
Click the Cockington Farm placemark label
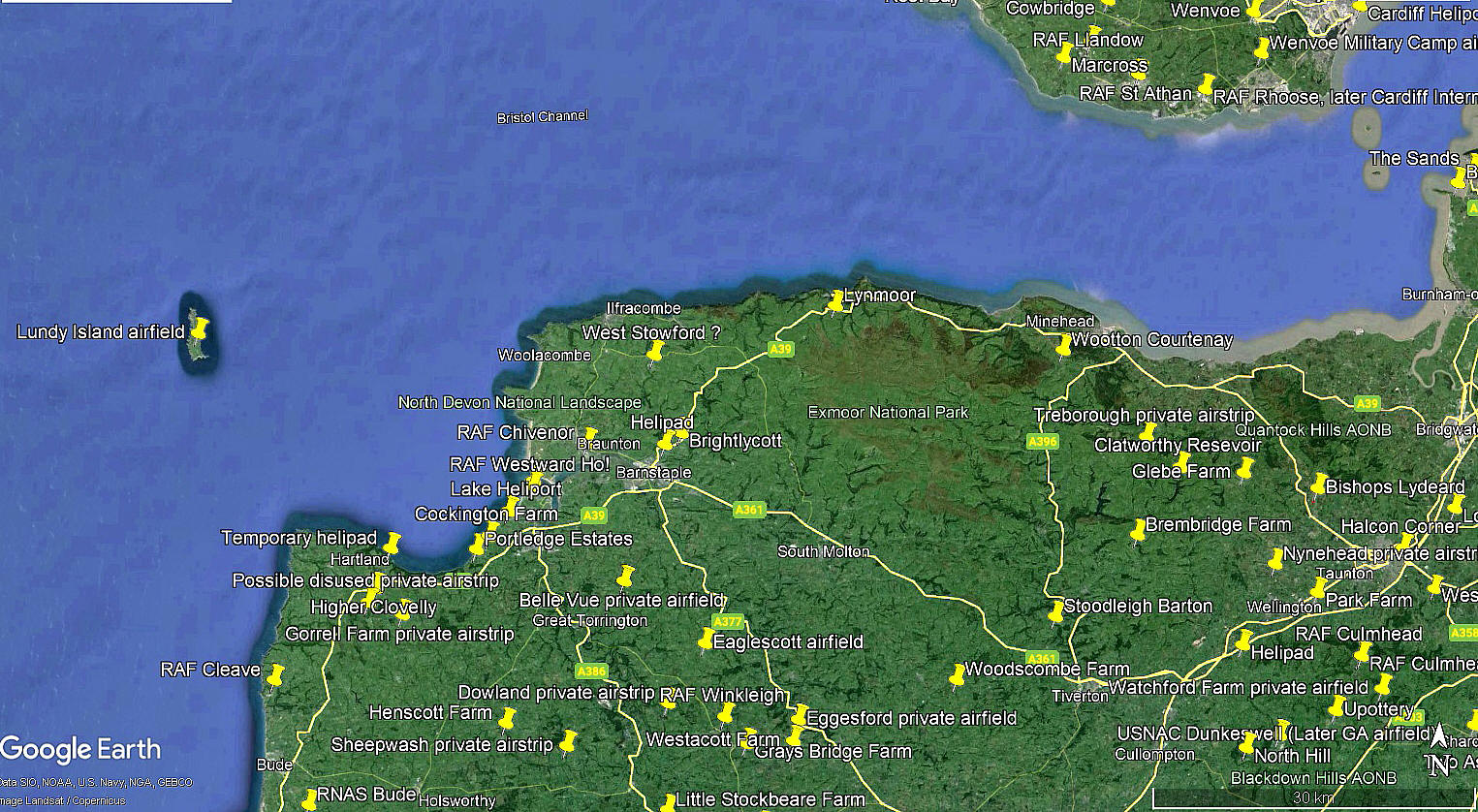tap(487, 514)
